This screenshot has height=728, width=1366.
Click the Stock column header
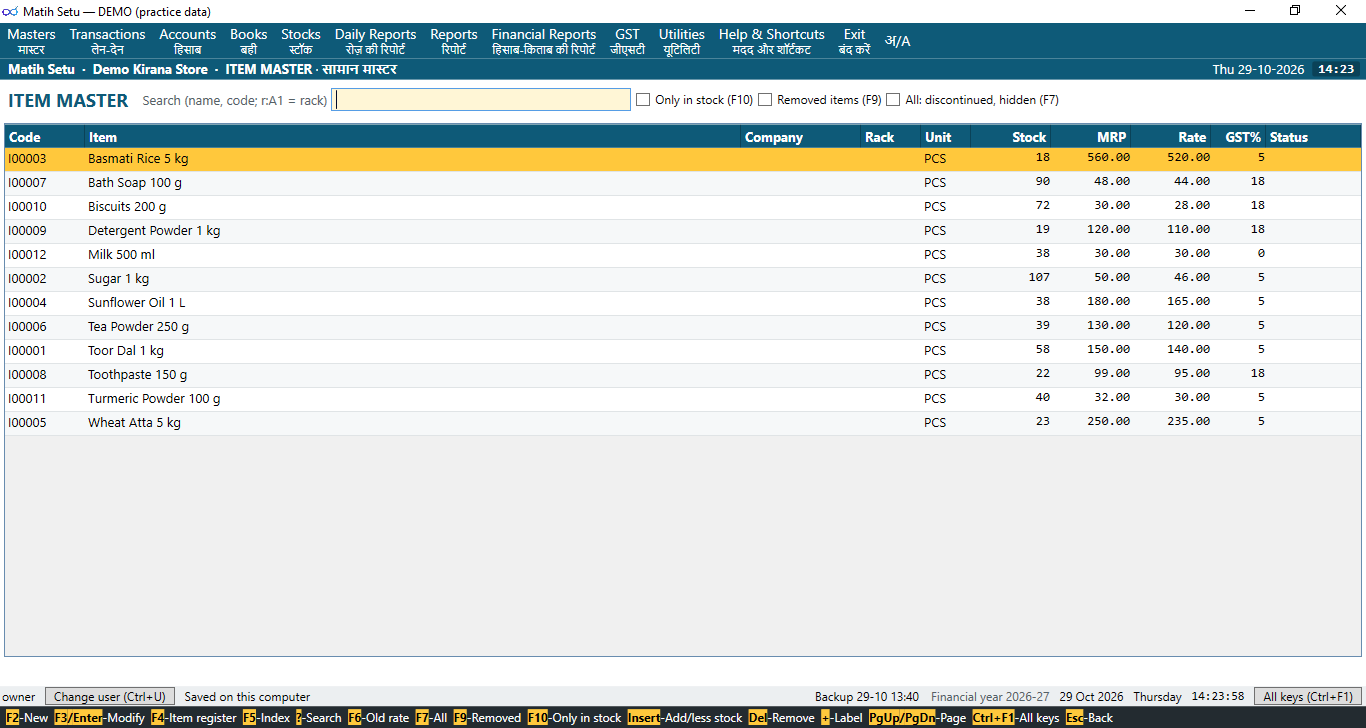(x=1011, y=137)
